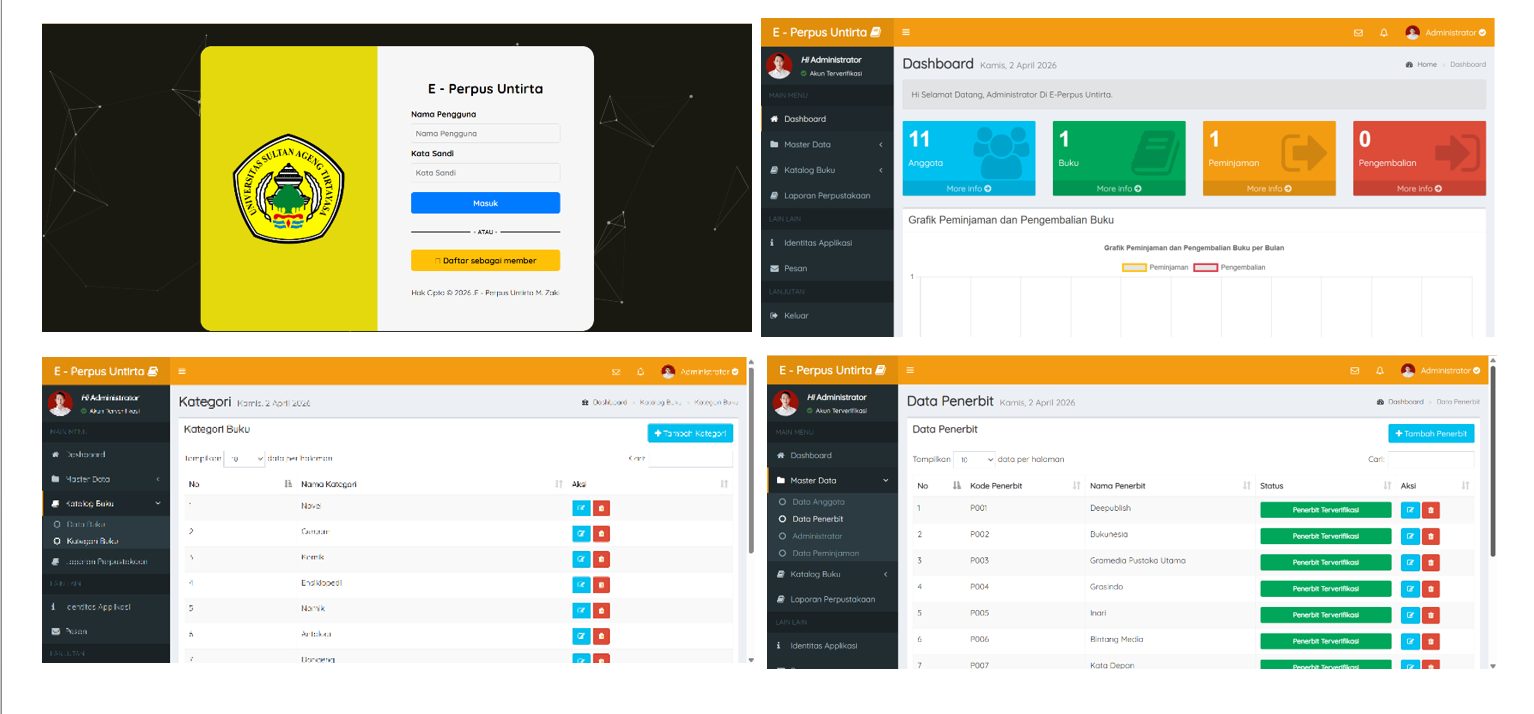Delete the Gramedia Pustaka Utama publisher

tap(1431, 563)
